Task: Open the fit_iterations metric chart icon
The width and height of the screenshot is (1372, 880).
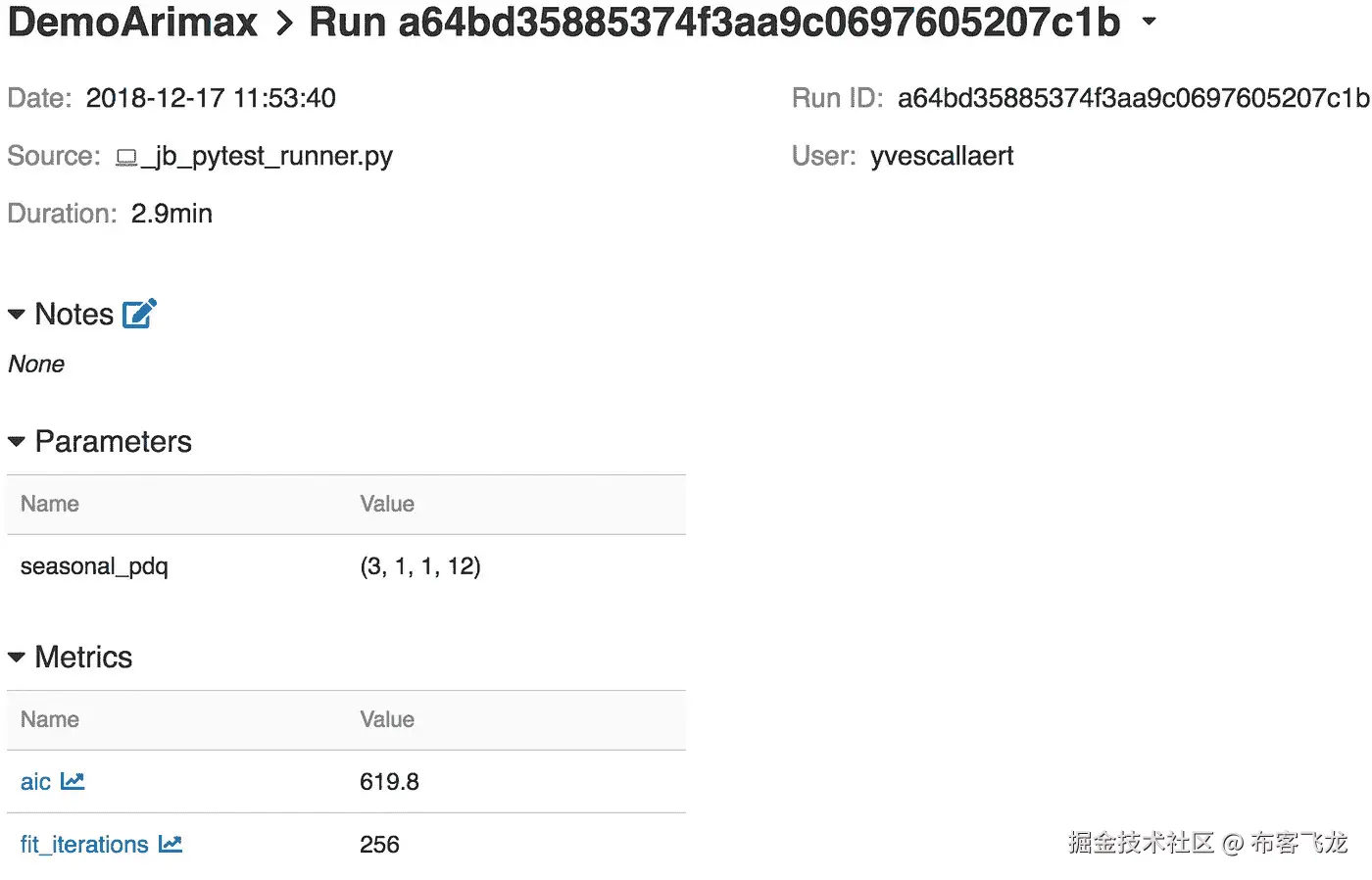Action: pyautogui.click(x=171, y=844)
